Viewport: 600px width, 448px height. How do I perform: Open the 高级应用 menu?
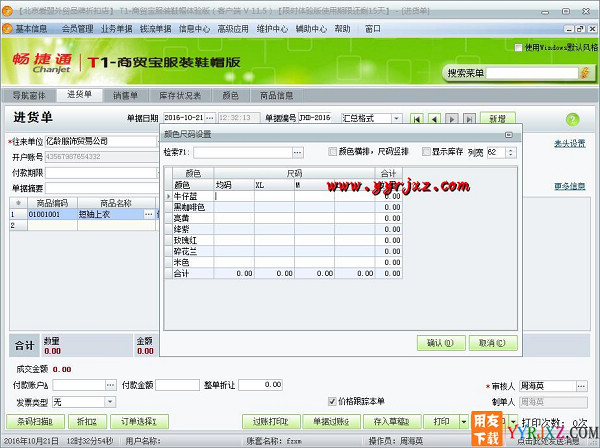coord(233,29)
